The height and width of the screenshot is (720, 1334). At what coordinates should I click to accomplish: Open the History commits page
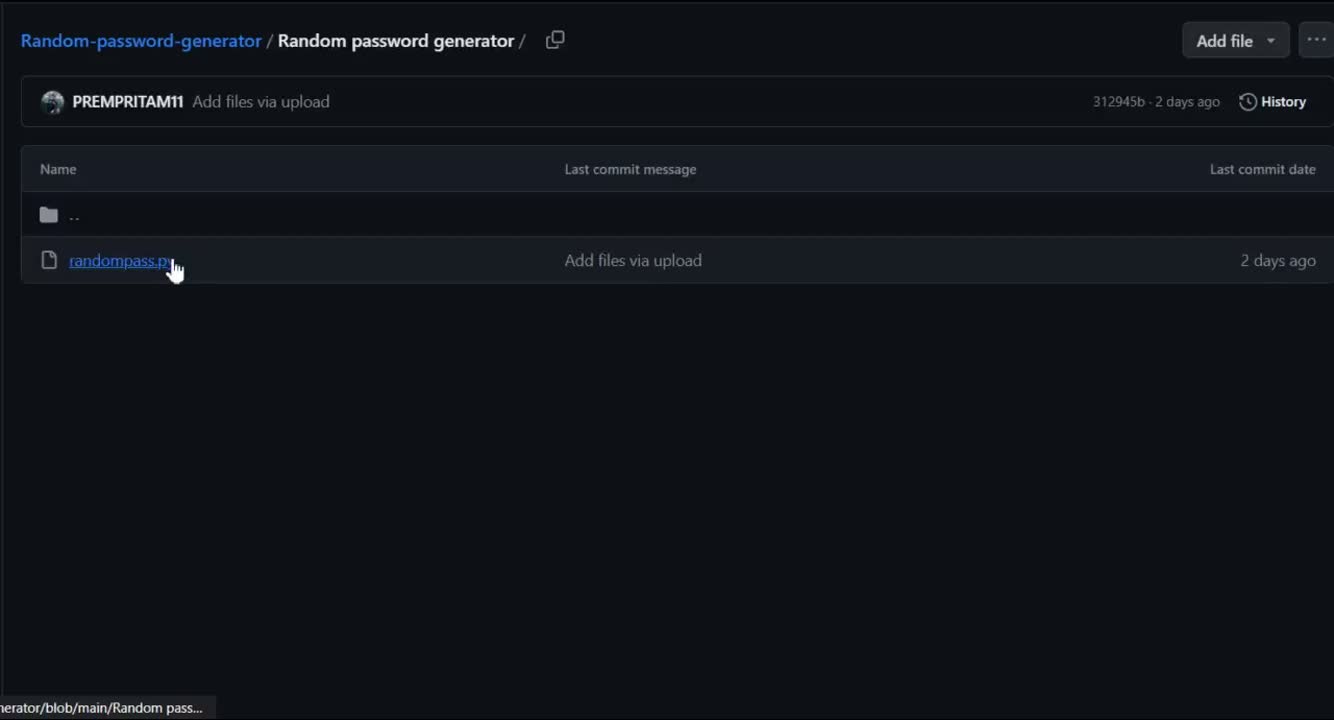pos(1273,102)
